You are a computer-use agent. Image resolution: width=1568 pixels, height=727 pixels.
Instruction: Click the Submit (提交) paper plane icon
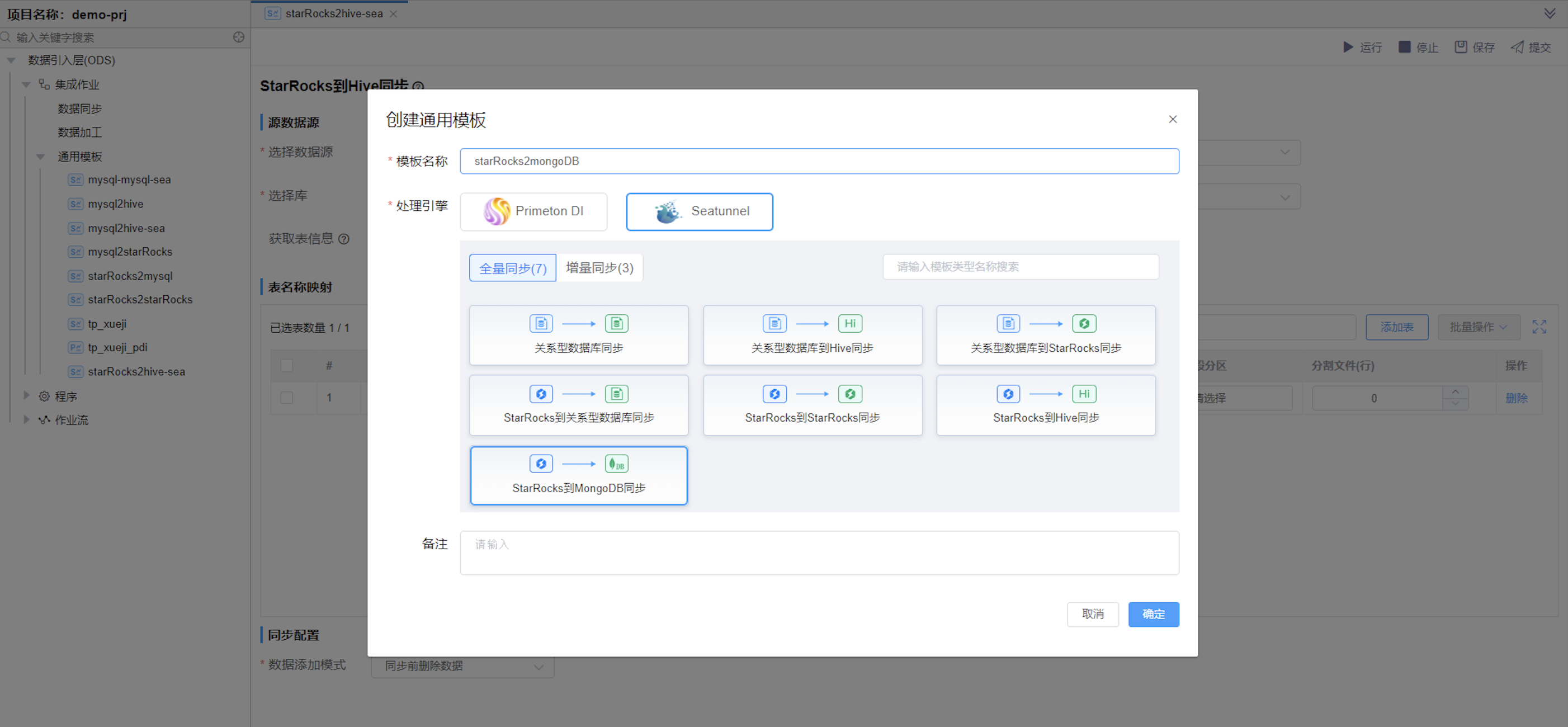point(1517,47)
